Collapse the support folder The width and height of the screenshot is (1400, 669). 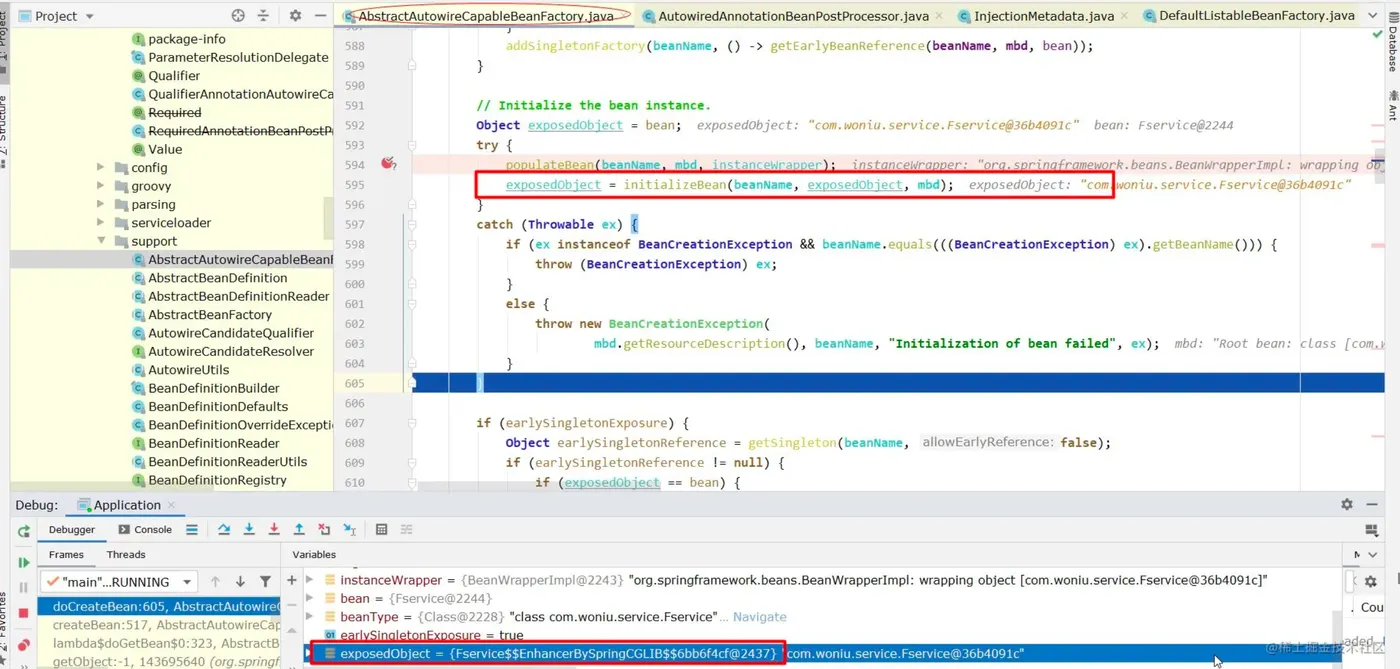pos(101,241)
